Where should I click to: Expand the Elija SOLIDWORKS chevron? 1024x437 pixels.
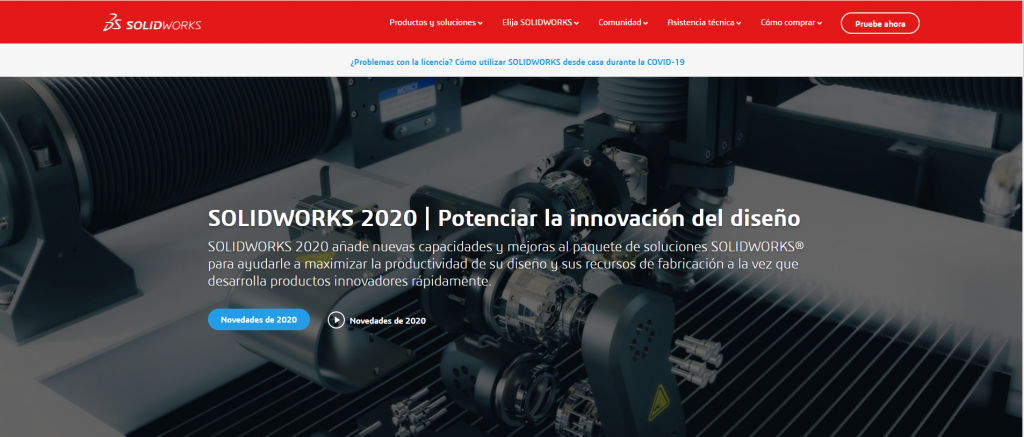pyautogui.click(x=577, y=24)
